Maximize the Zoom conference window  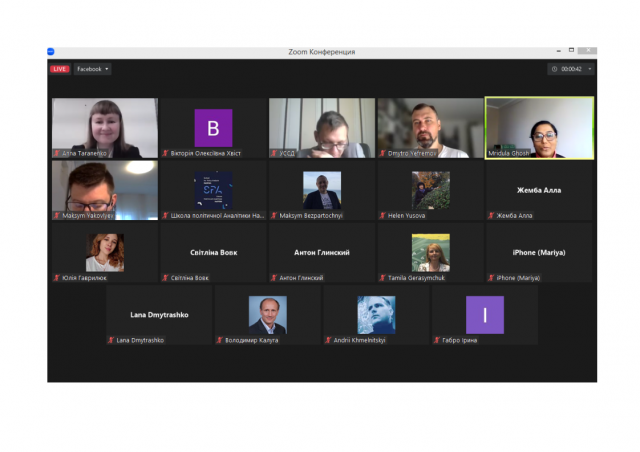point(571,50)
